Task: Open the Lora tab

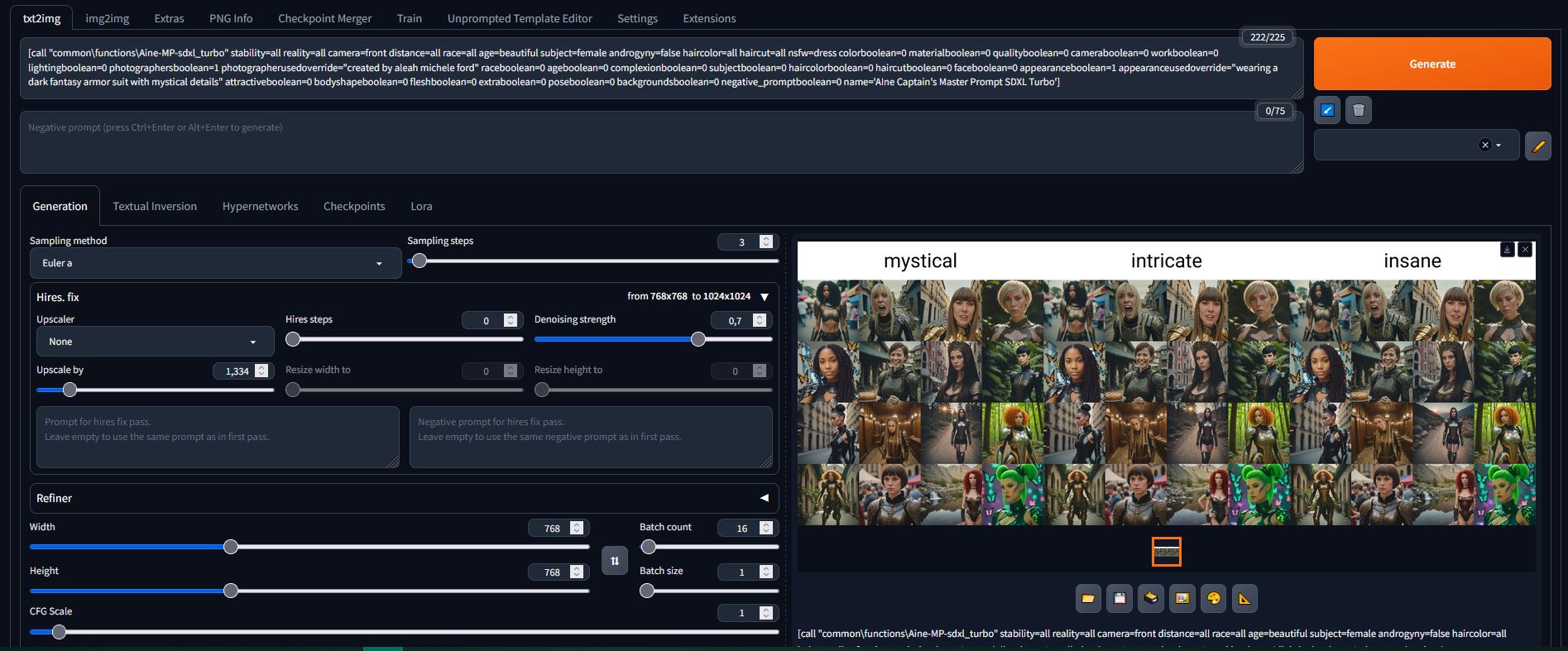Action: click(x=421, y=206)
